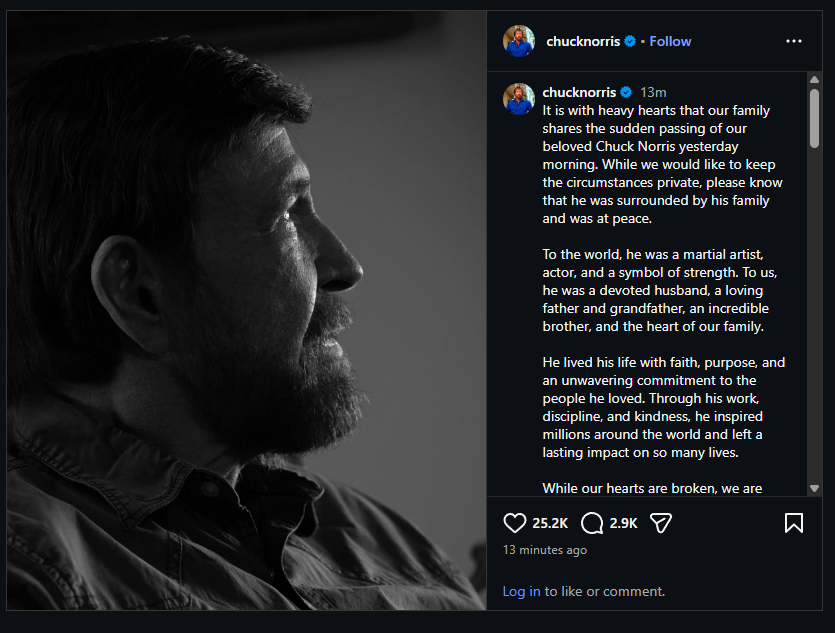Like the post with the heart icon
This screenshot has height=633, width=835.
point(515,523)
